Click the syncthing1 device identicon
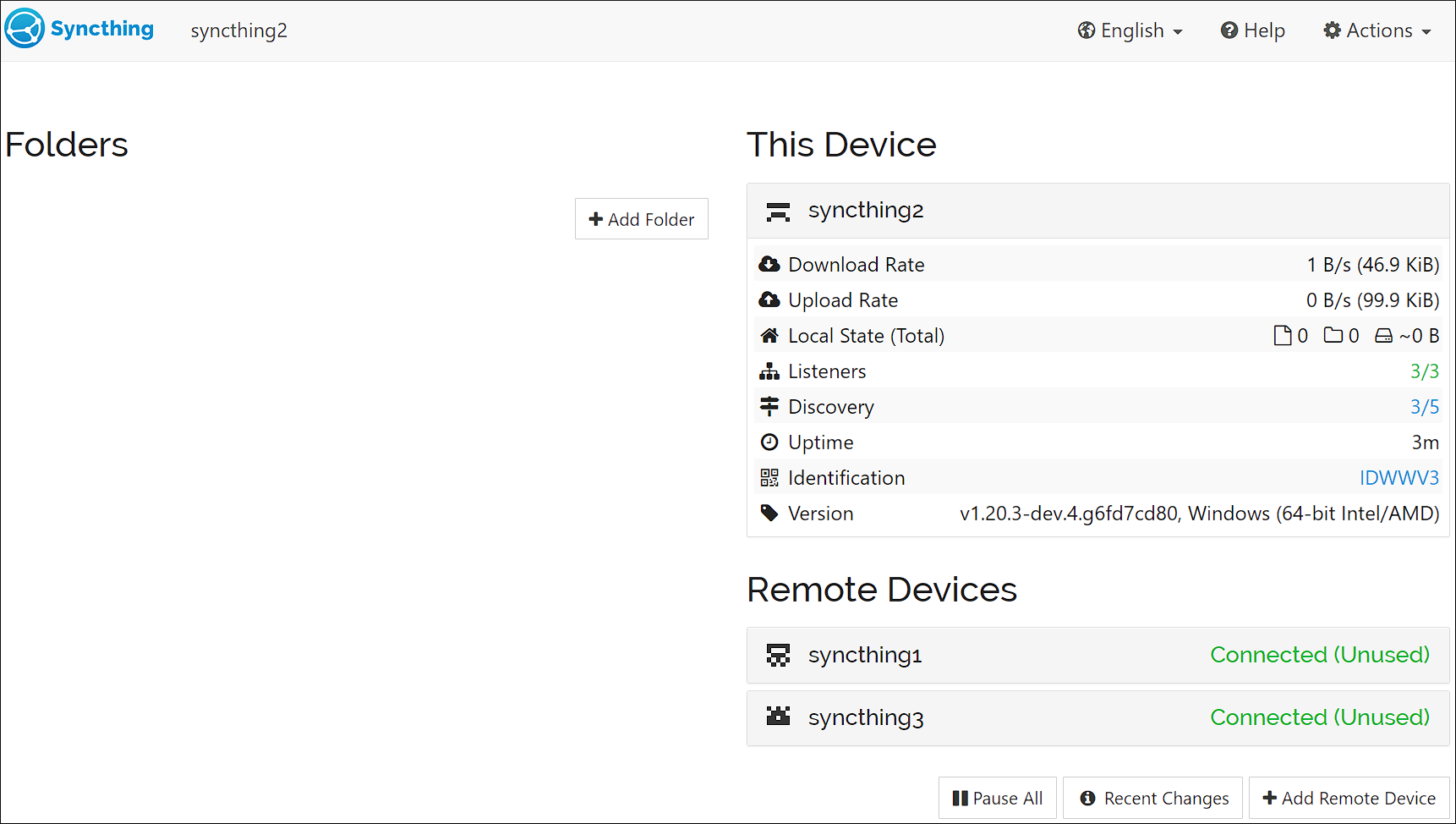The width and height of the screenshot is (1456, 824). (779, 655)
